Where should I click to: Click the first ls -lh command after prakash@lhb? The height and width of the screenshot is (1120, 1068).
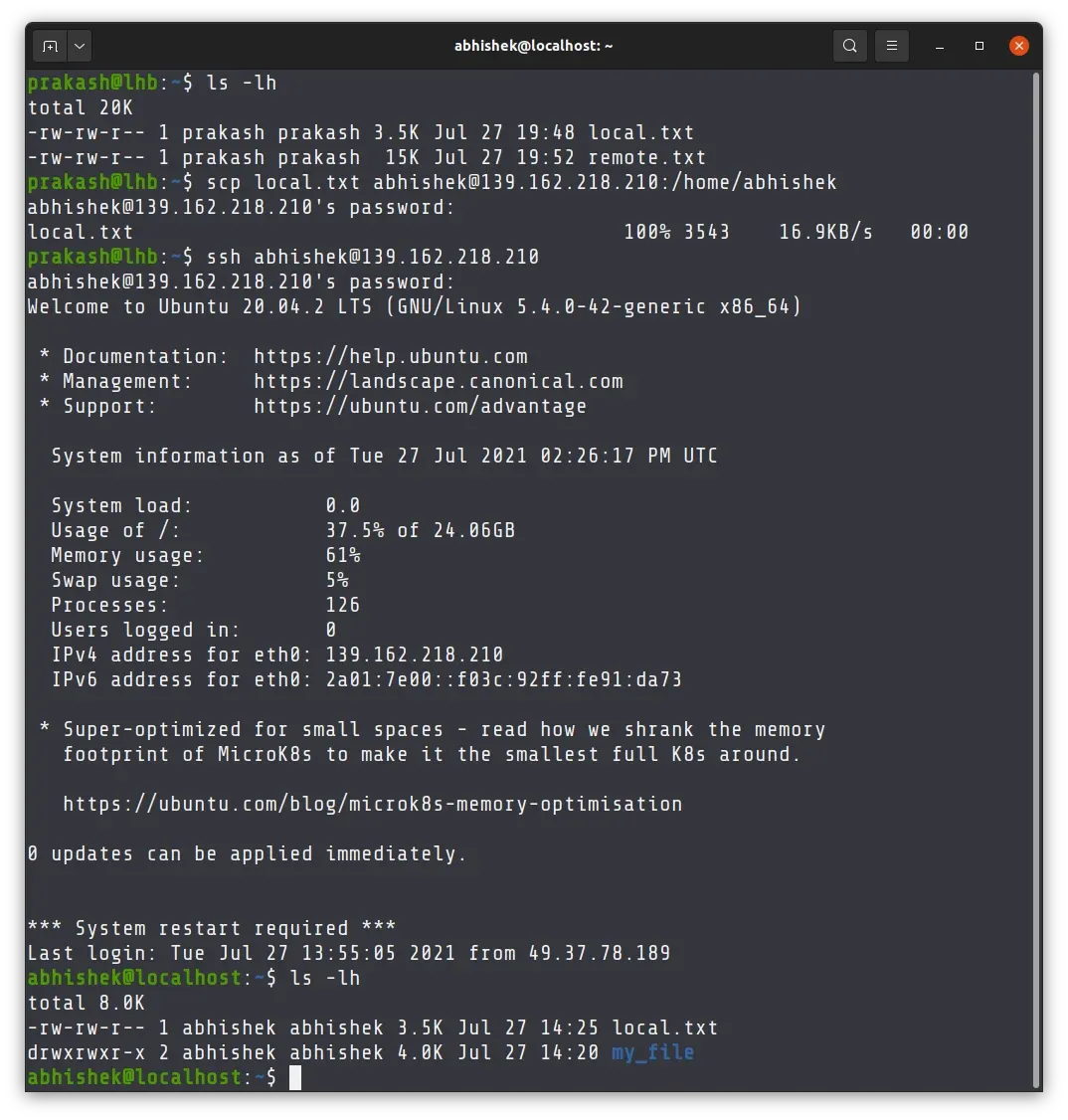pyautogui.click(x=242, y=83)
